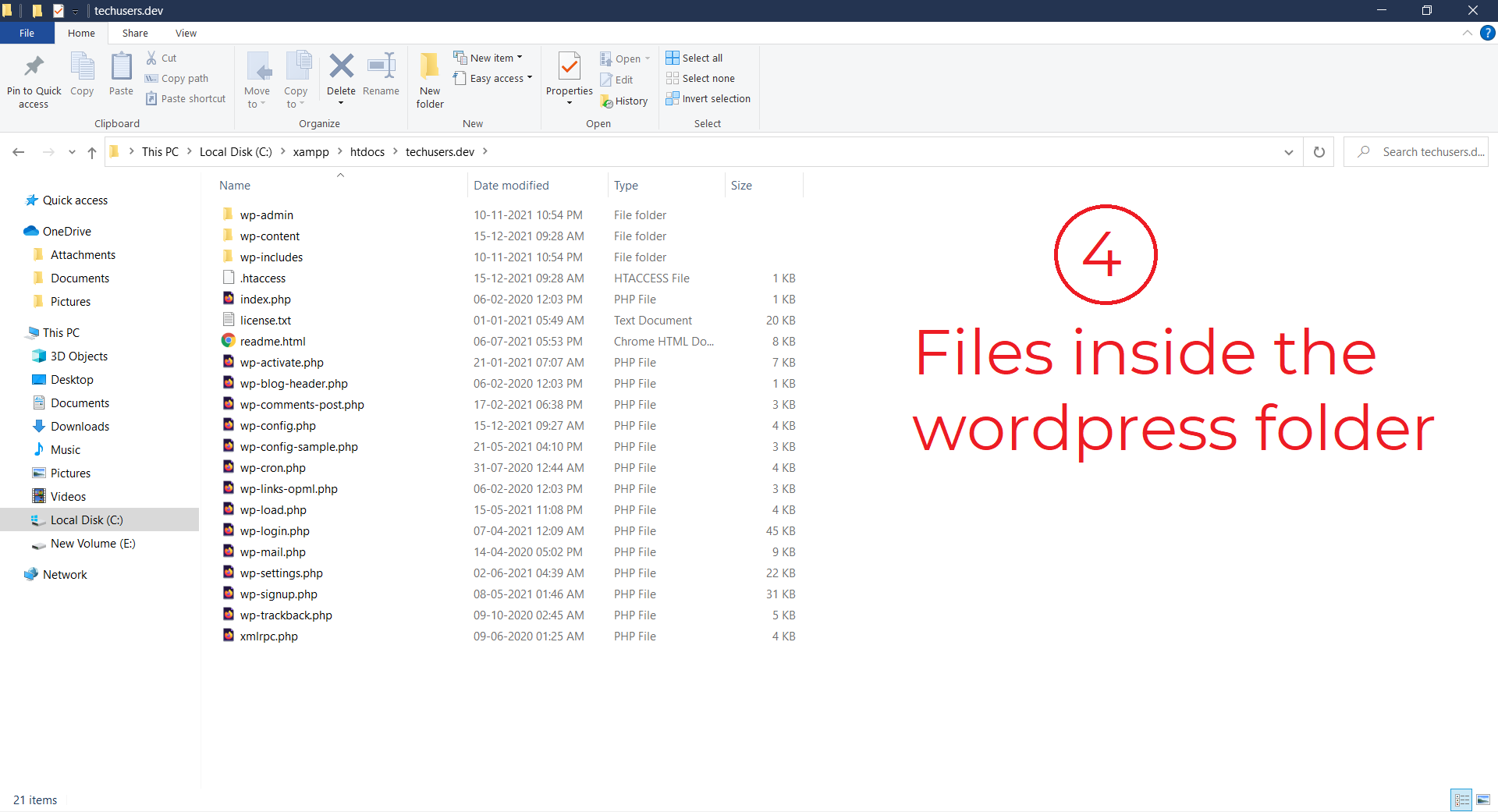This screenshot has width=1498, height=812.
Task: Open the recent locations dropdown arrow
Action: tap(72, 152)
